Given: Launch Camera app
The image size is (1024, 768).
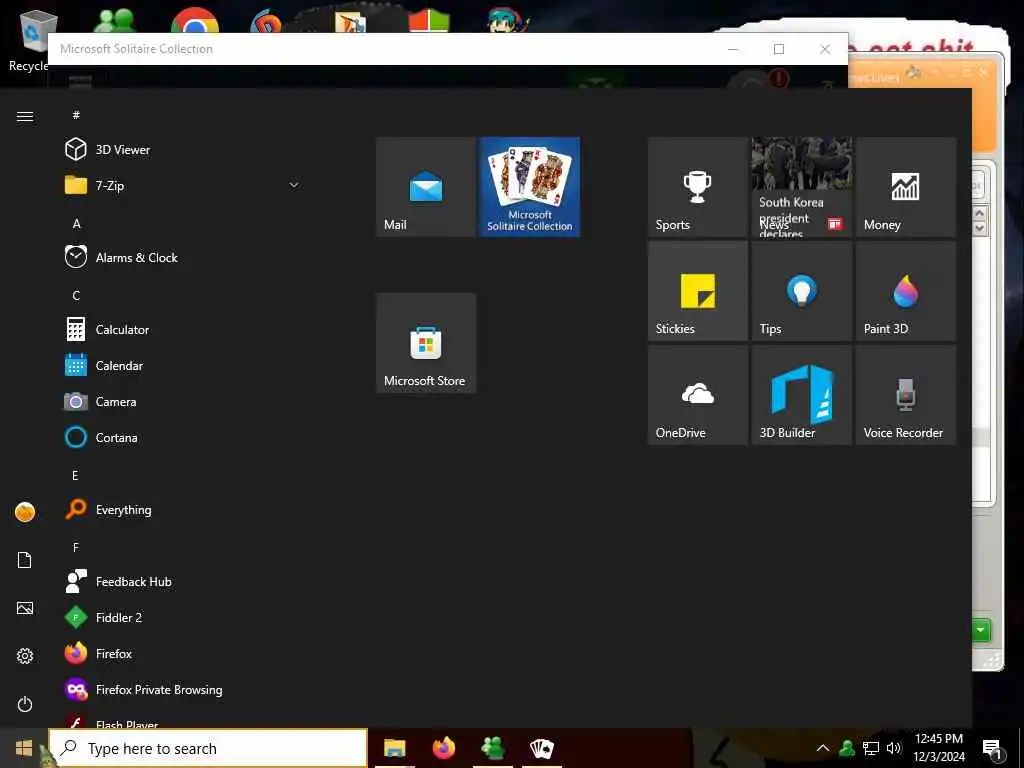Looking at the screenshot, I should pos(183,402).
